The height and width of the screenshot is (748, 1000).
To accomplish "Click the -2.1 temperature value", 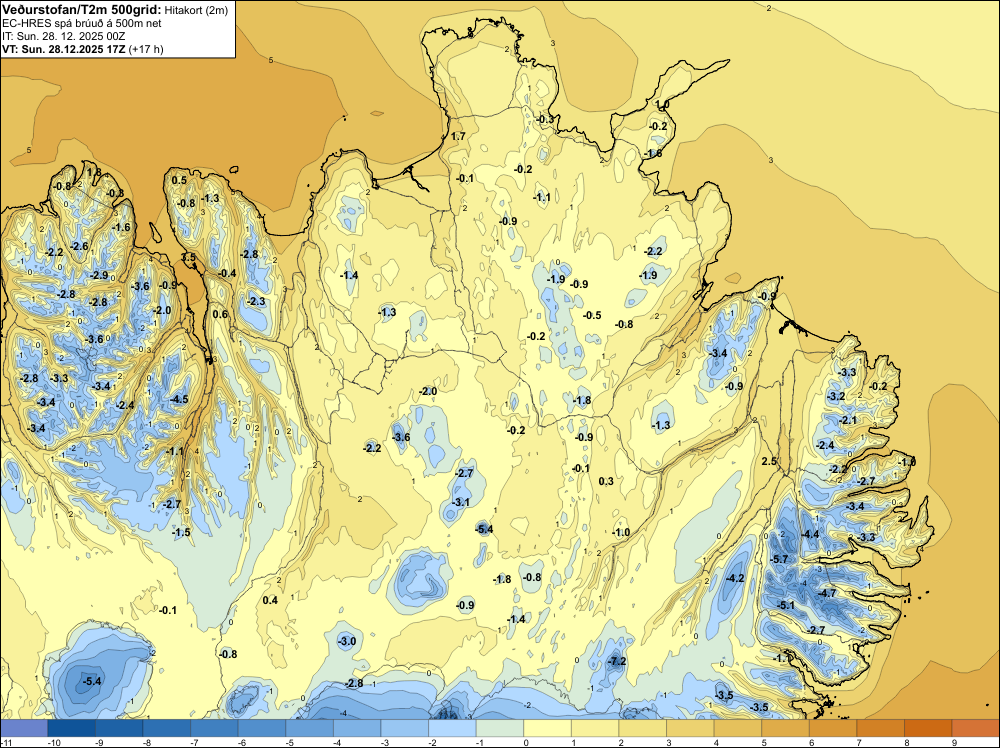I will (848, 420).
